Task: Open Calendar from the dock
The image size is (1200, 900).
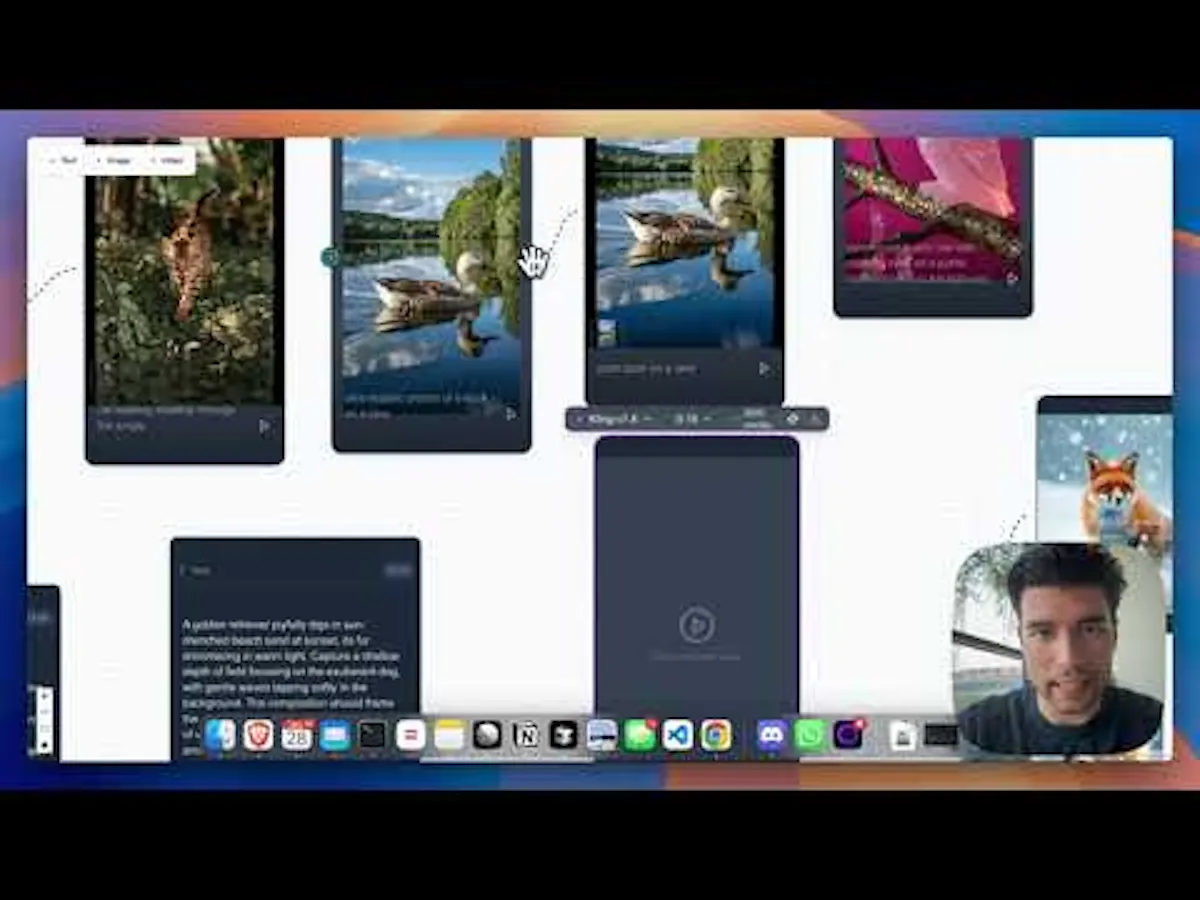Action: [x=297, y=735]
